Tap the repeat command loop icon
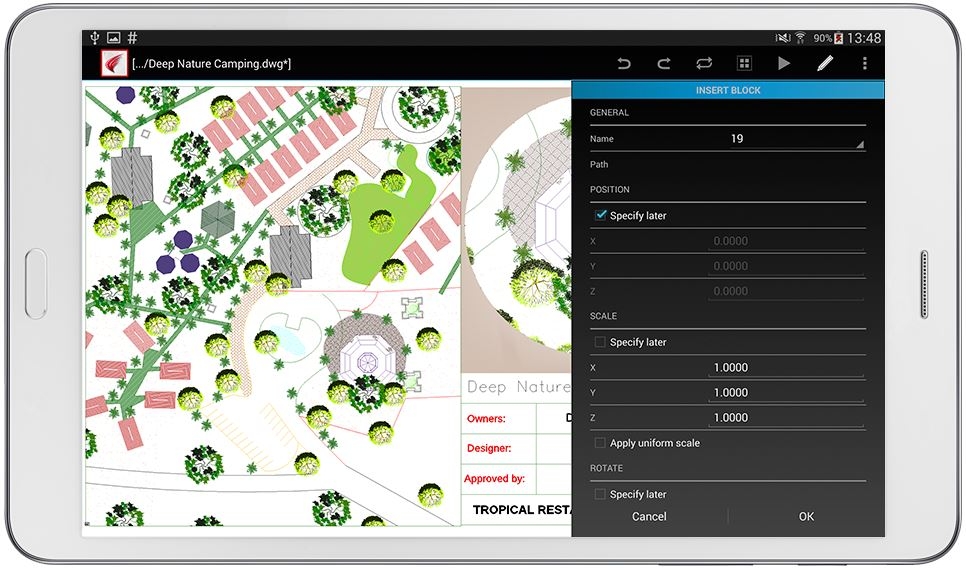 click(704, 64)
